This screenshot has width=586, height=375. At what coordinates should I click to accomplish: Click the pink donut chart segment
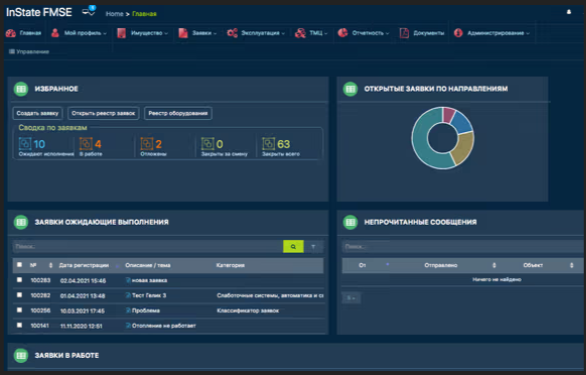(x=448, y=115)
